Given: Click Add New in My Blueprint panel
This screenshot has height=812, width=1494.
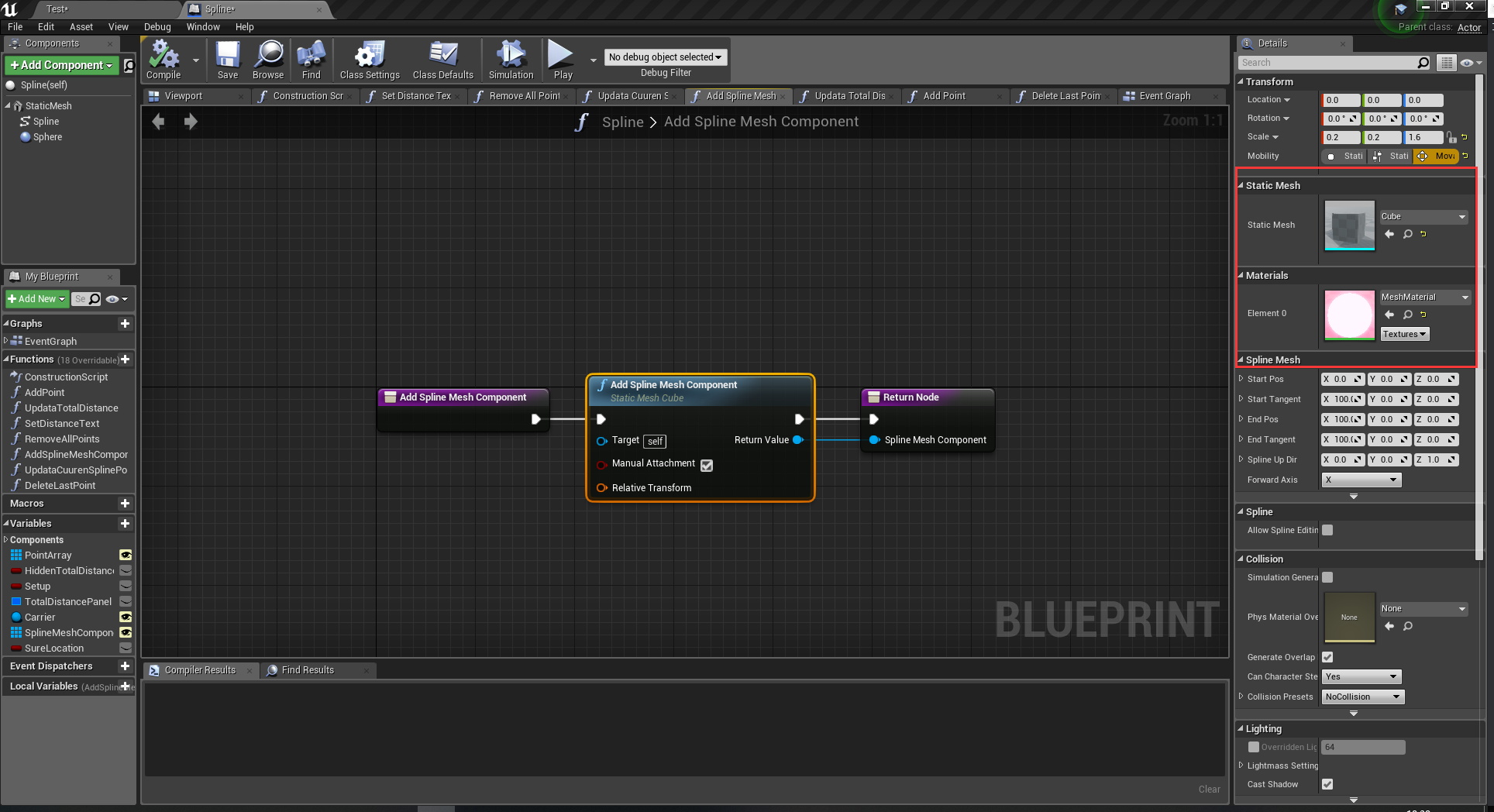Looking at the screenshot, I should pos(36,298).
